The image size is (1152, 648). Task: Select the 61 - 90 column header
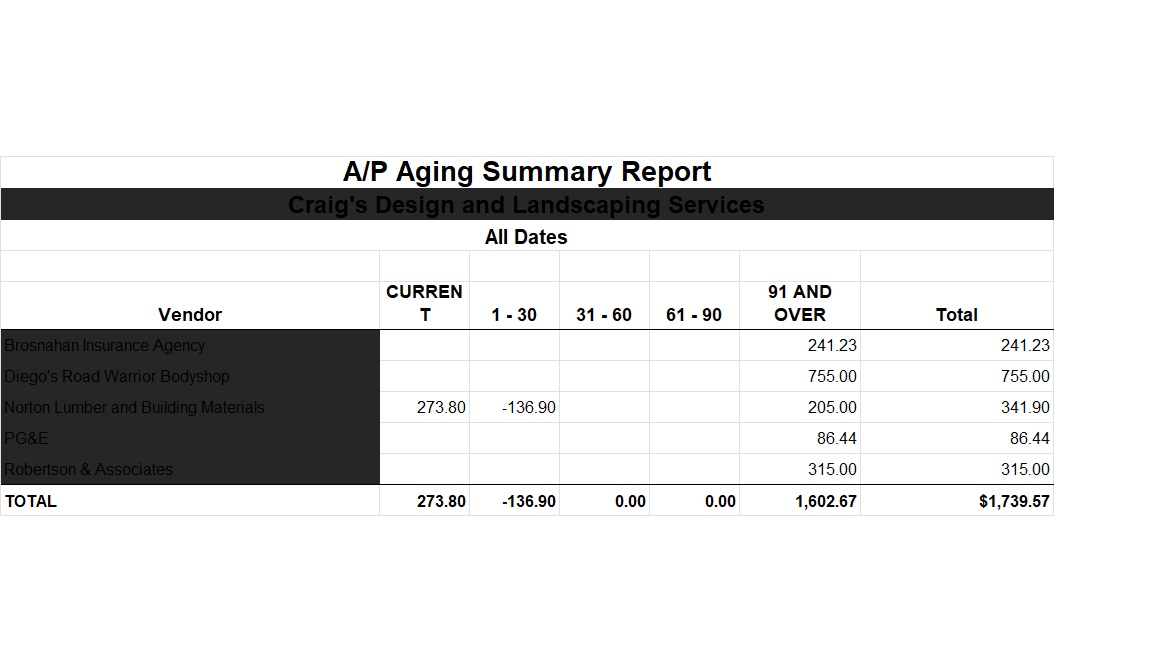pos(694,314)
